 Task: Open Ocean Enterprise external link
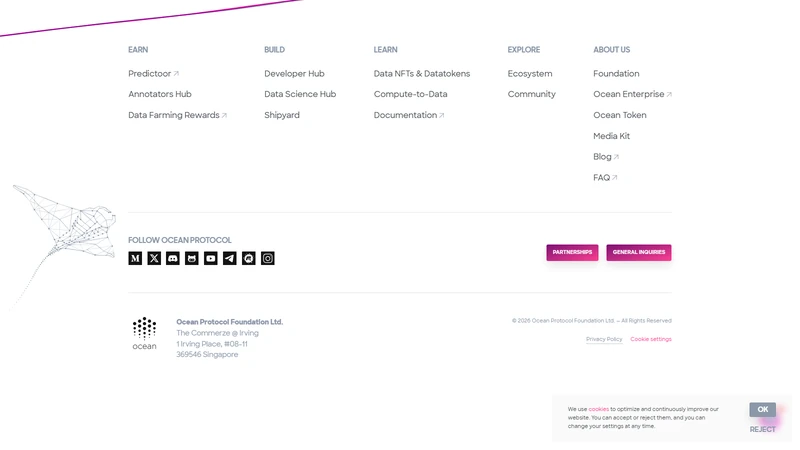(633, 94)
